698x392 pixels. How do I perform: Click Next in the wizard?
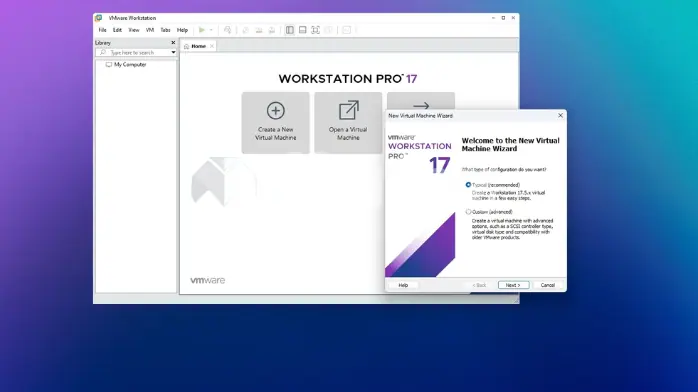click(513, 285)
